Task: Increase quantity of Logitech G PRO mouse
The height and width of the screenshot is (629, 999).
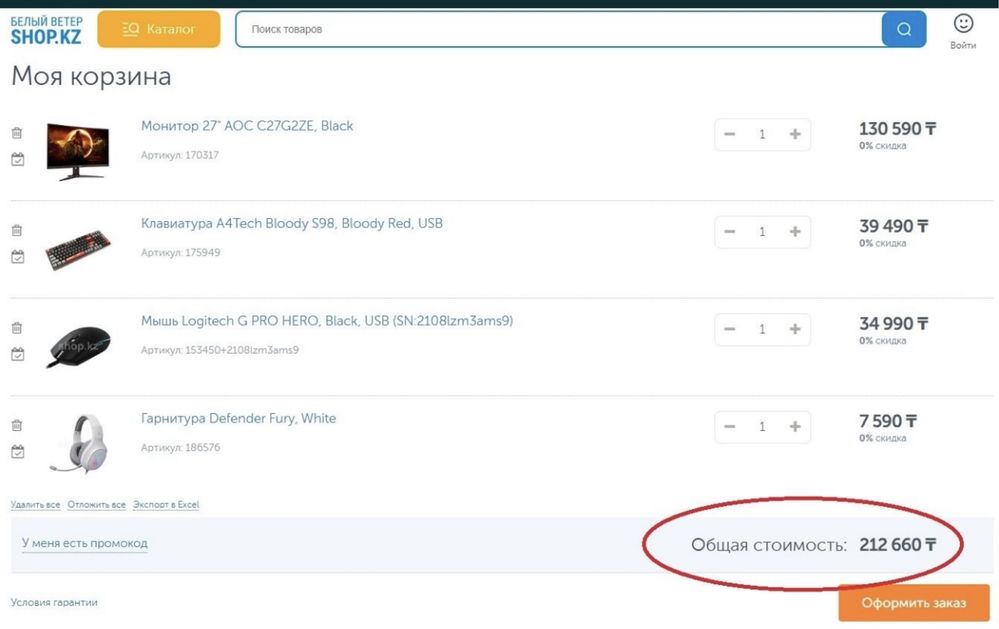Action: 794,329
